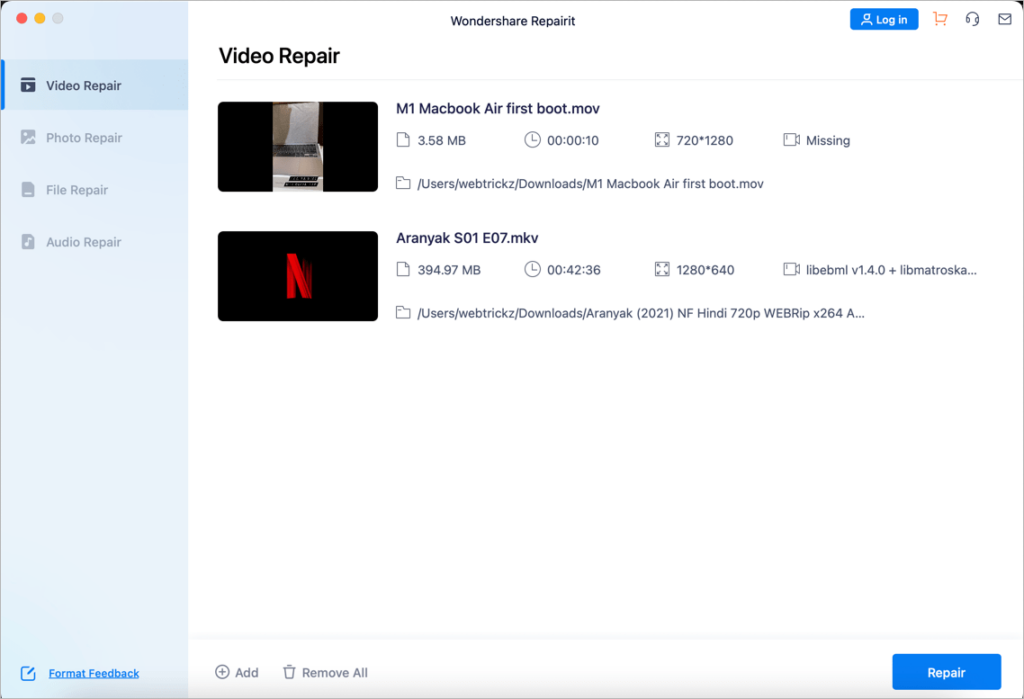The width and height of the screenshot is (1024, 699).
Task: Click the resolution icon beside 720*1280
Action: click(x=661, y=140)
